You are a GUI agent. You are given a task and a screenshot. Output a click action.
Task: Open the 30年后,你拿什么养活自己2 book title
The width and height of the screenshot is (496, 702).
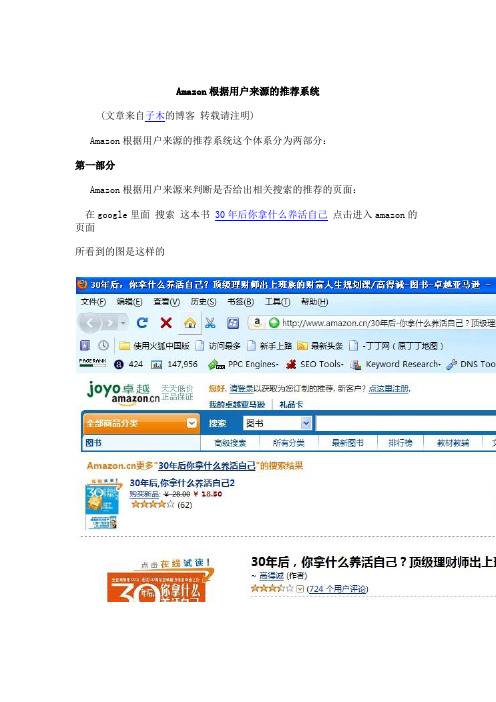click(182, 483)
